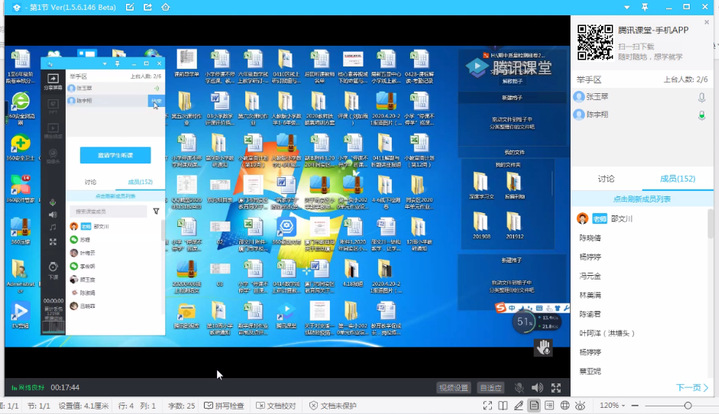Image resolution: width=719 pixels, height=414 pixels.
Task: Click the raise hand icon over the video
Action: click(543, 348)
